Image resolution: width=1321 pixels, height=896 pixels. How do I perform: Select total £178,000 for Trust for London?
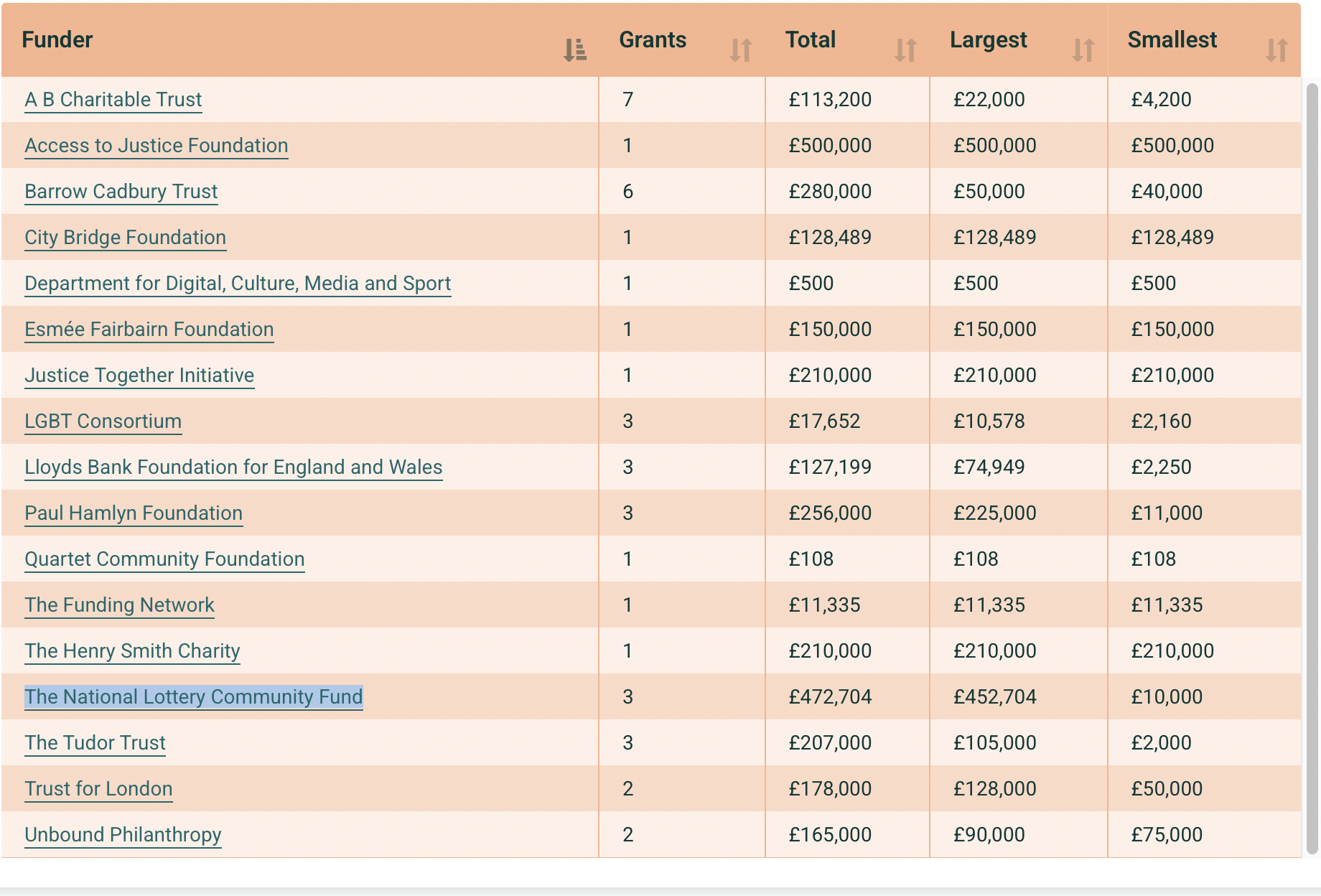click(x=830, y=789)
